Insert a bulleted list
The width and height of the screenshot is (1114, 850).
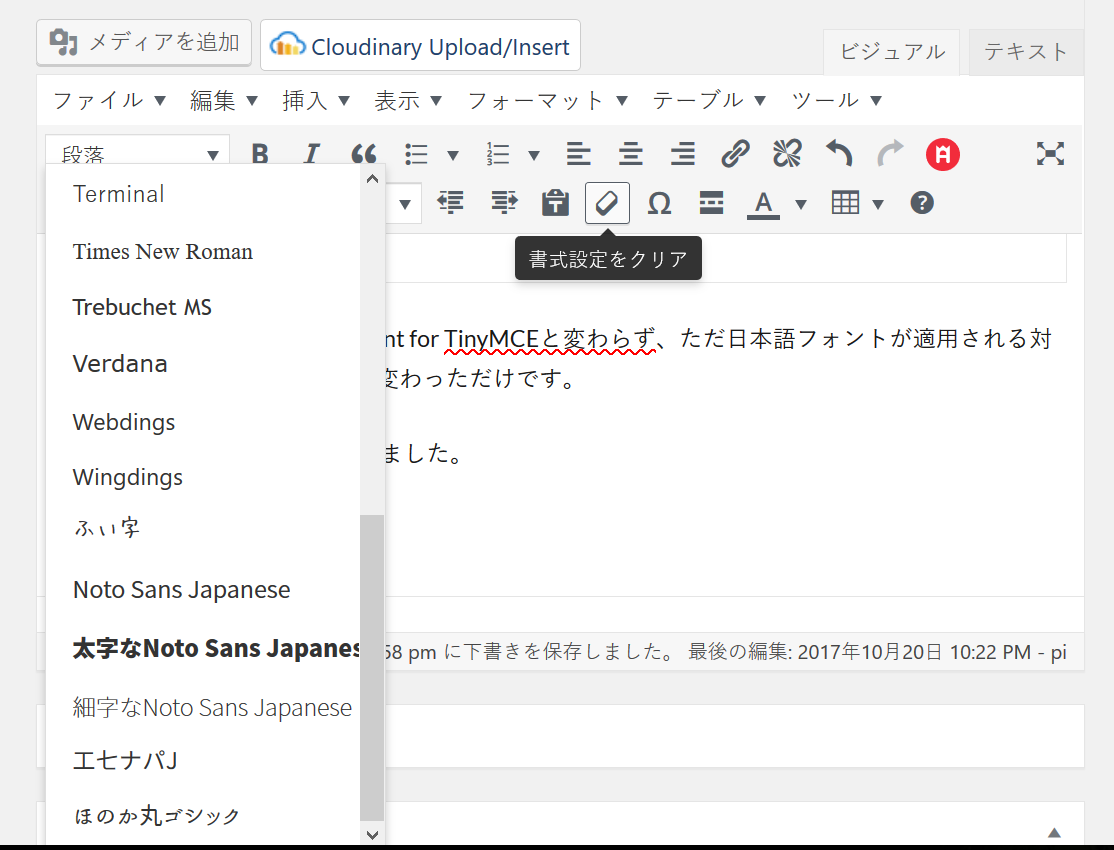coord(416,154)
